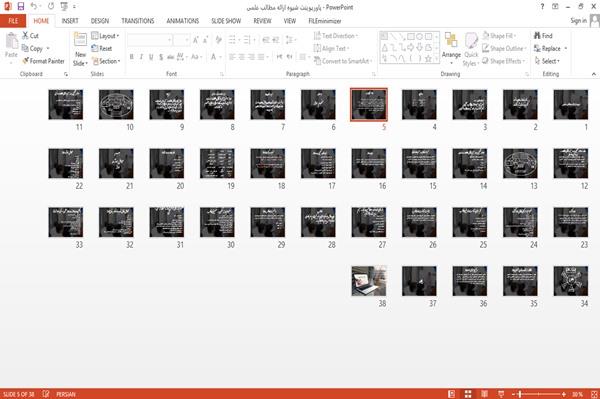Click the zoom slider
This screenshot has width=600, height=399.
point(539,394)
